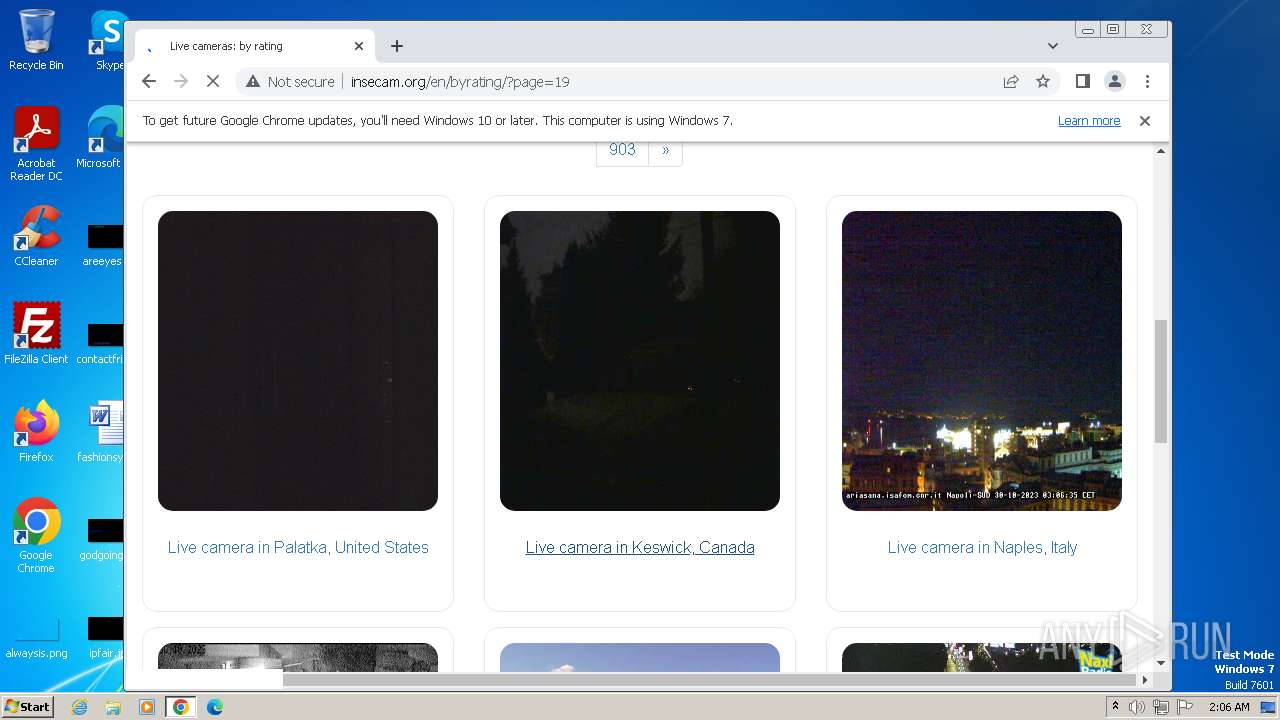Viewport: 1280px width, 720px height.
Task: Open Live camera in Keswick, Canada
Action: pyautogui.click(x=640, y=547)
